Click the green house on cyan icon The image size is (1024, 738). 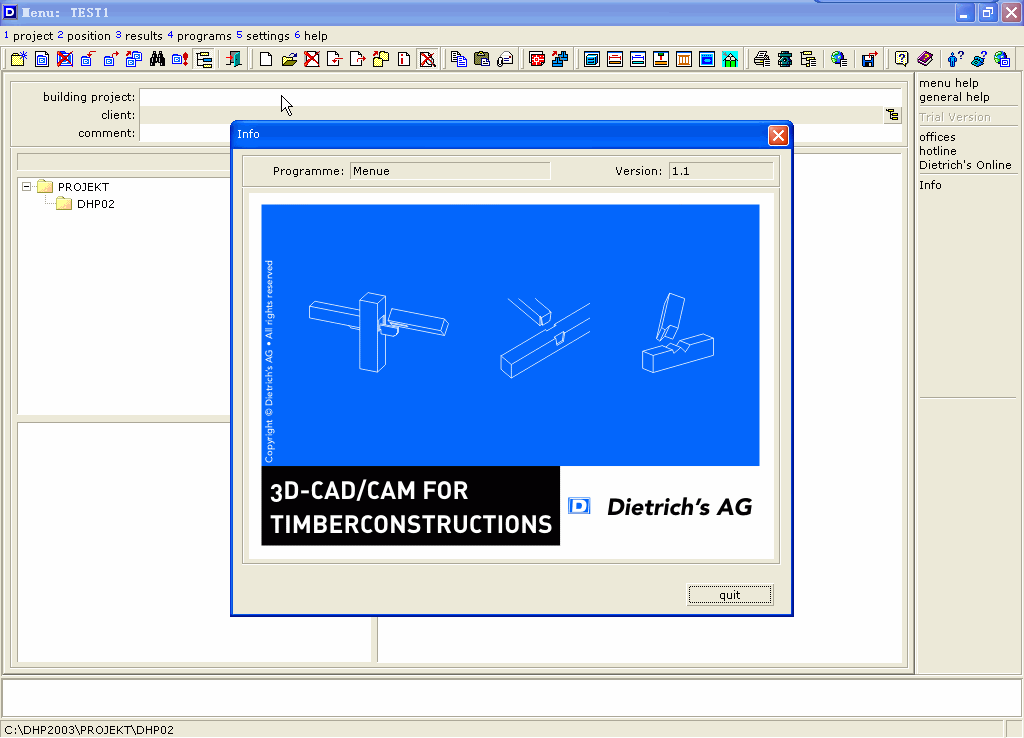click(x=730, y=59)
